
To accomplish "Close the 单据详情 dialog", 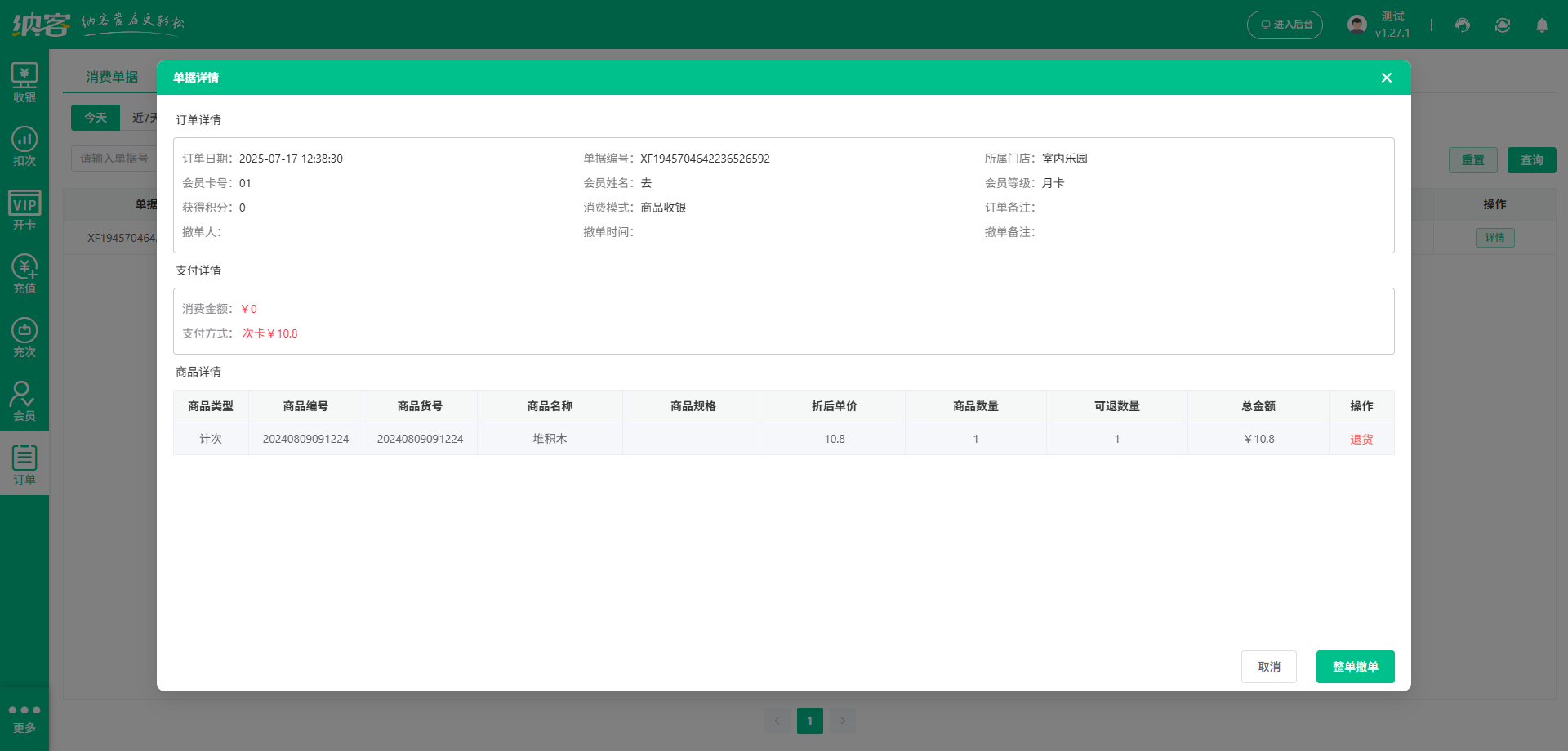I will click(1386, 78).
